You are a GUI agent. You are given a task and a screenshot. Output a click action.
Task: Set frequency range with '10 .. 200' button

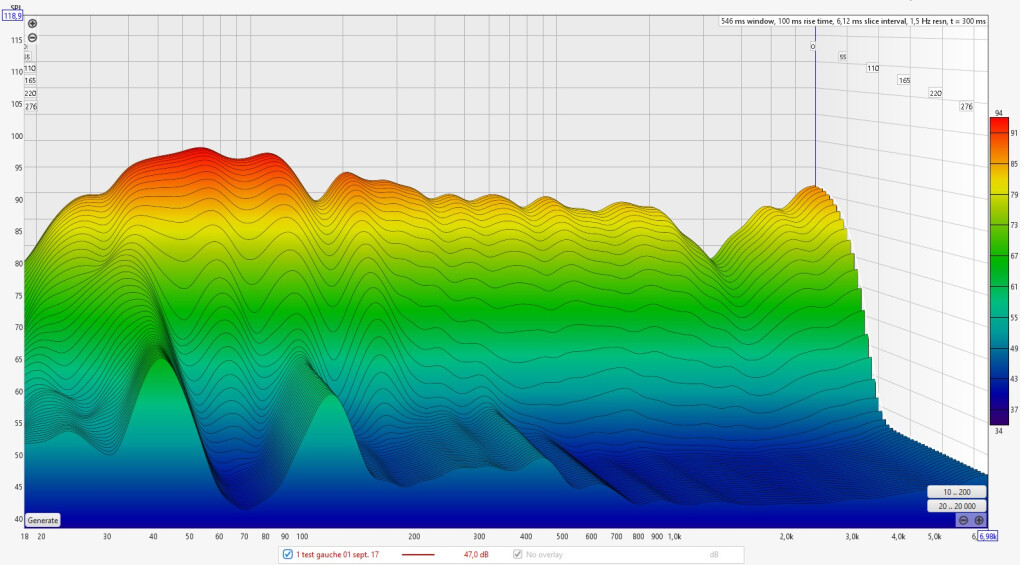957,492
